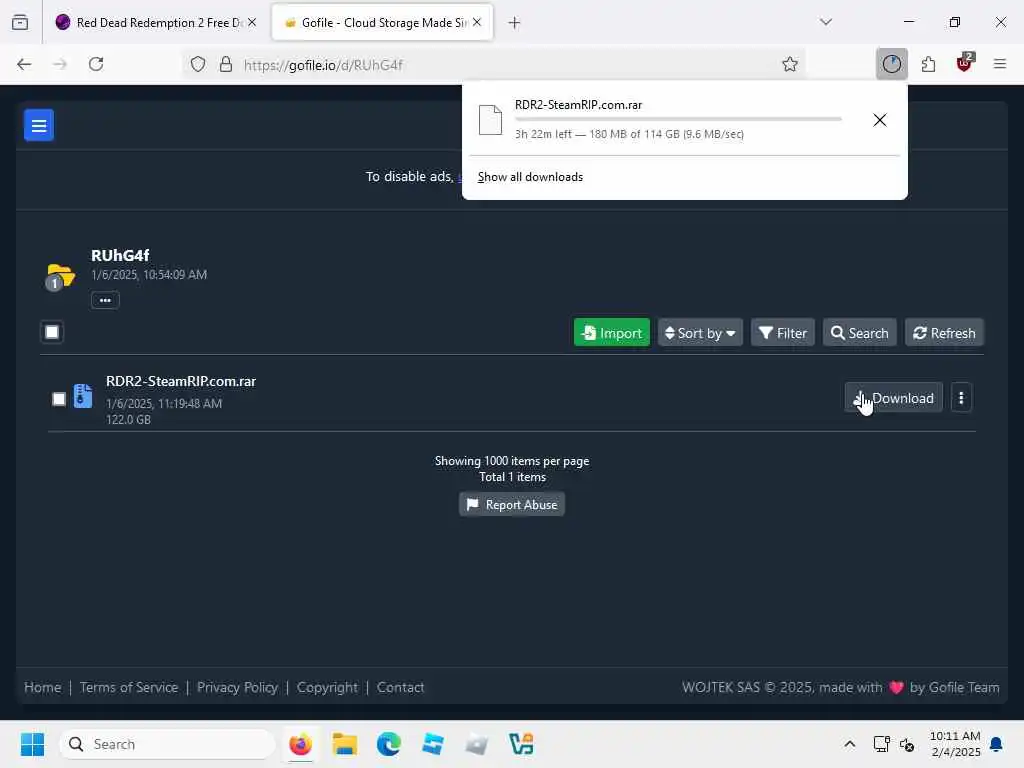This screenshot has width=1024, height=768.
Task: Click the file icon in downloads panel
Action: coord(490,120)
